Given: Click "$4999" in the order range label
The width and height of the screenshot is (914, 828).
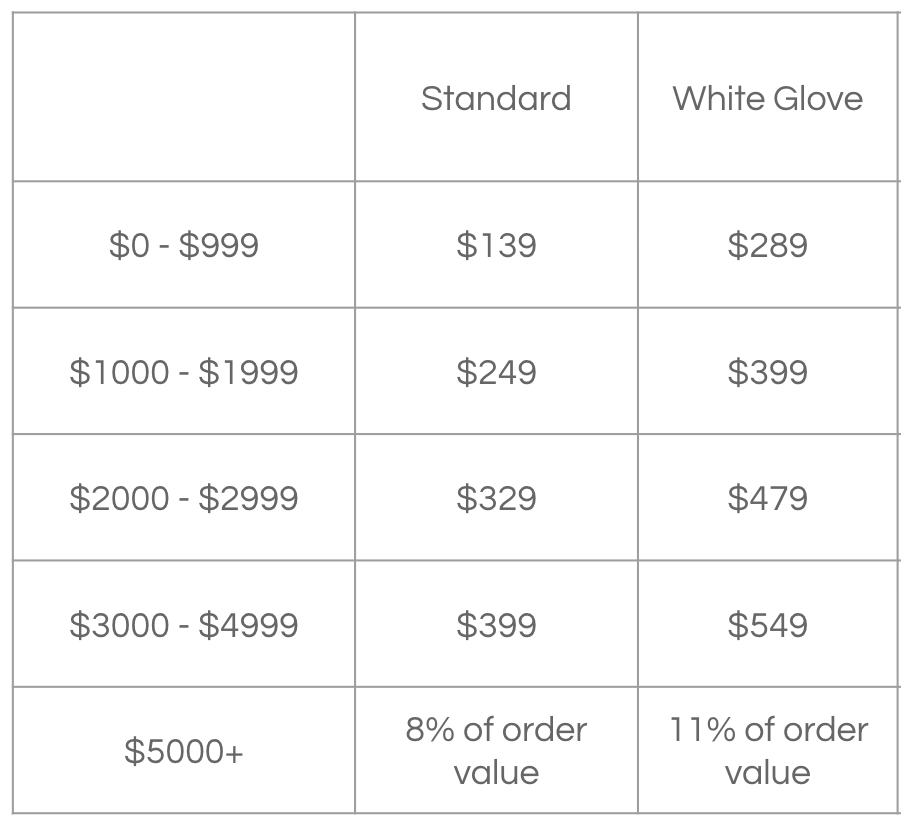Looking at the screenshot, I should click(248, 625).
